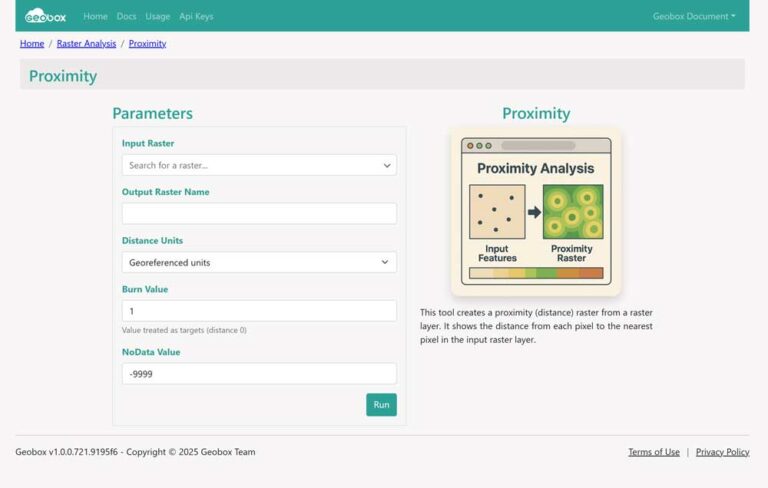The image size is (768, 488).
Task: Open the Api Keys navbar item
Action: pos(196,16)
